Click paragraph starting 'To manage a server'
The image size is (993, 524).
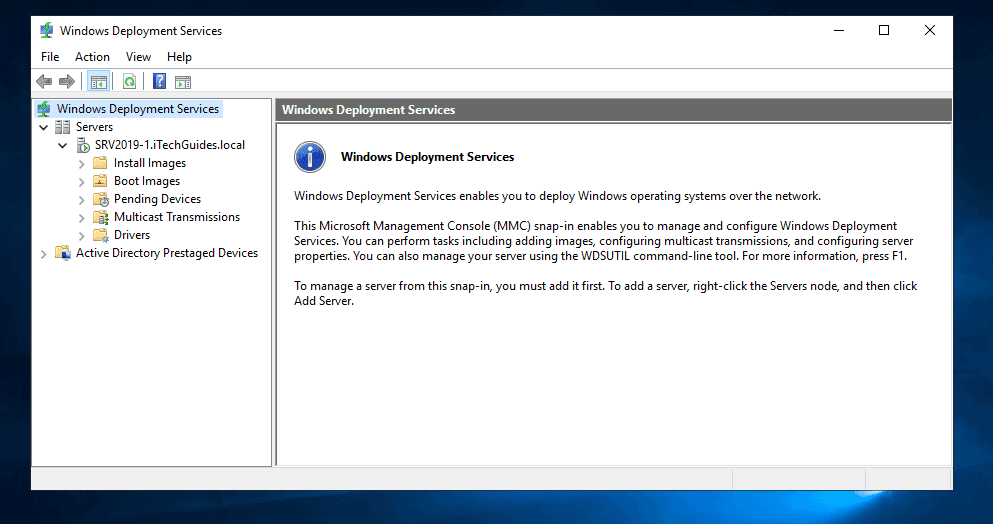click(x=605, y=293)
